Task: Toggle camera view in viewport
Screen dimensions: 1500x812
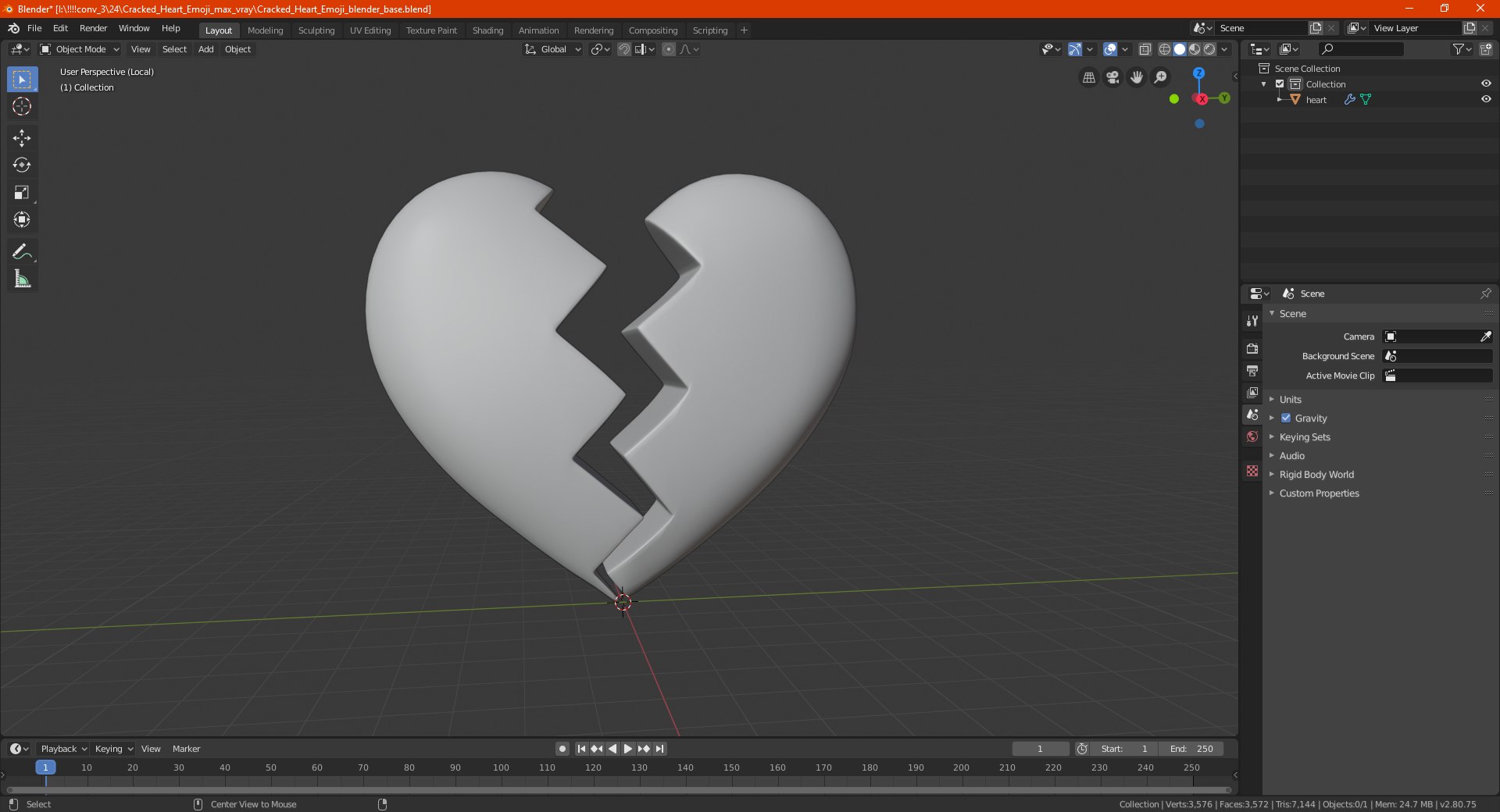Action: 1112,77
